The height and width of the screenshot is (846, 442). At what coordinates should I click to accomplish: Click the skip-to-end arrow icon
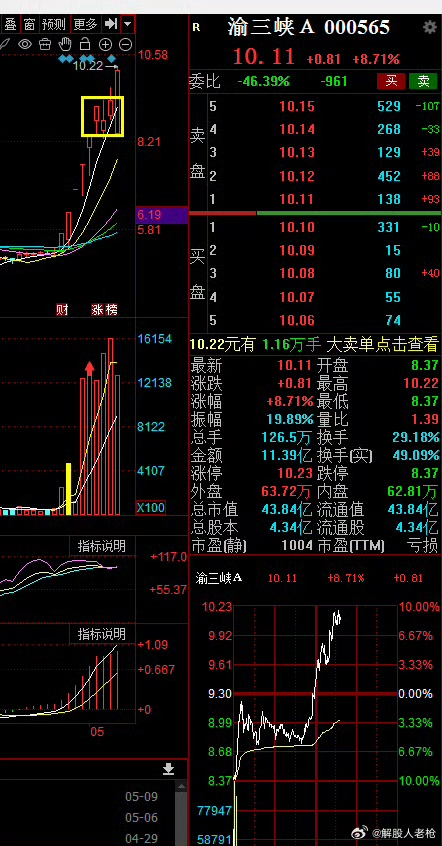click(111, 24)
